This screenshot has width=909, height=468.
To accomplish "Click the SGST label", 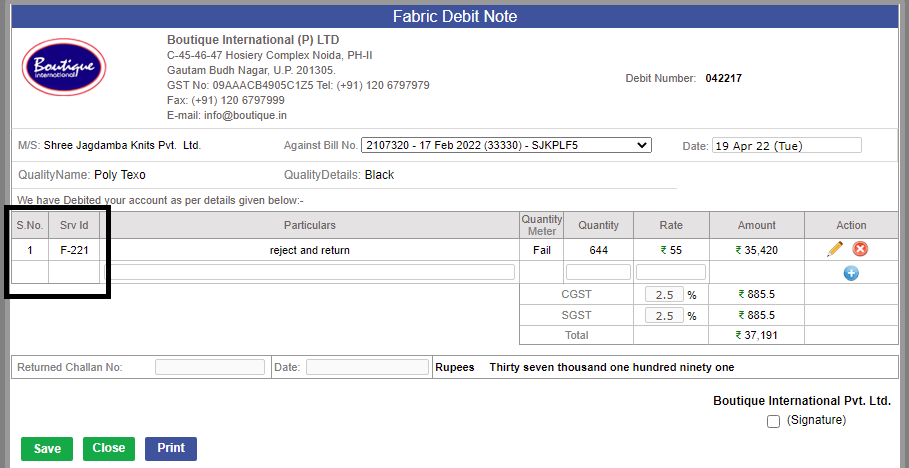I will (x=576, y=315).
